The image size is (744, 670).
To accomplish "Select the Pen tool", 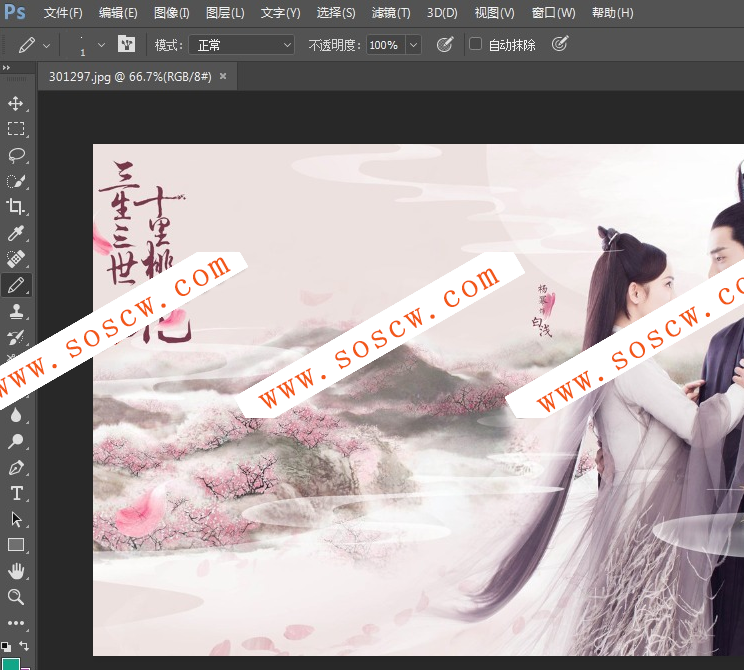I will 16,467.
